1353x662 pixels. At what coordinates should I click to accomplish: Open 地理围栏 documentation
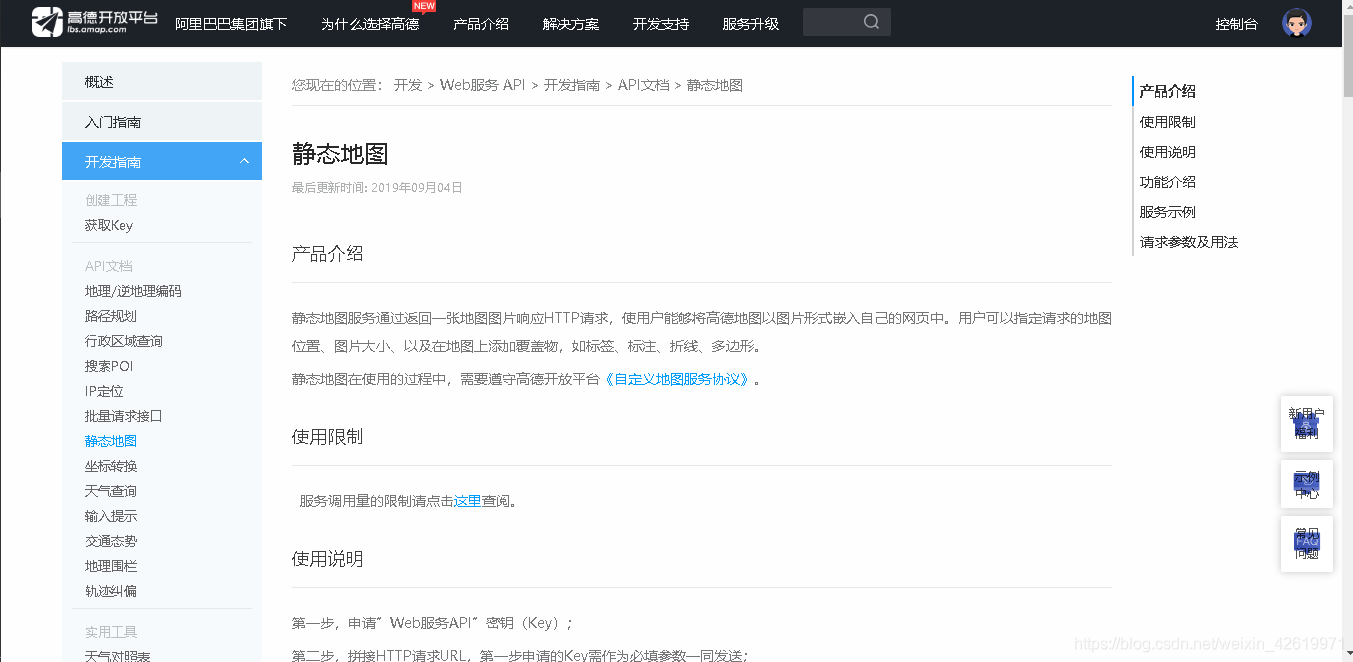pos(111,566)
